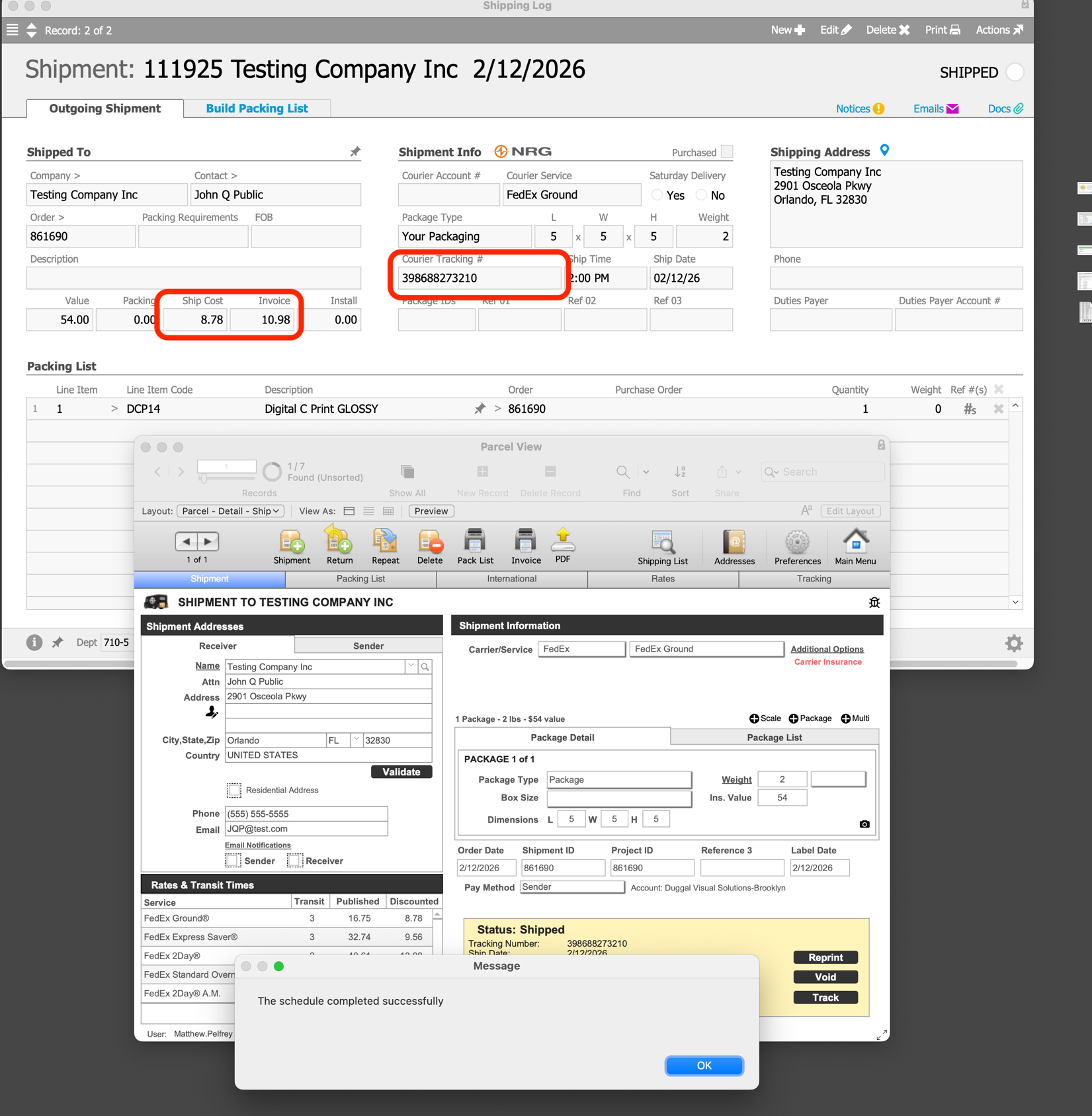Enable the Residential Address checkbox
Viewport: 1092px width, 1116px height.
pyautogui.click(x=234, y=790)
